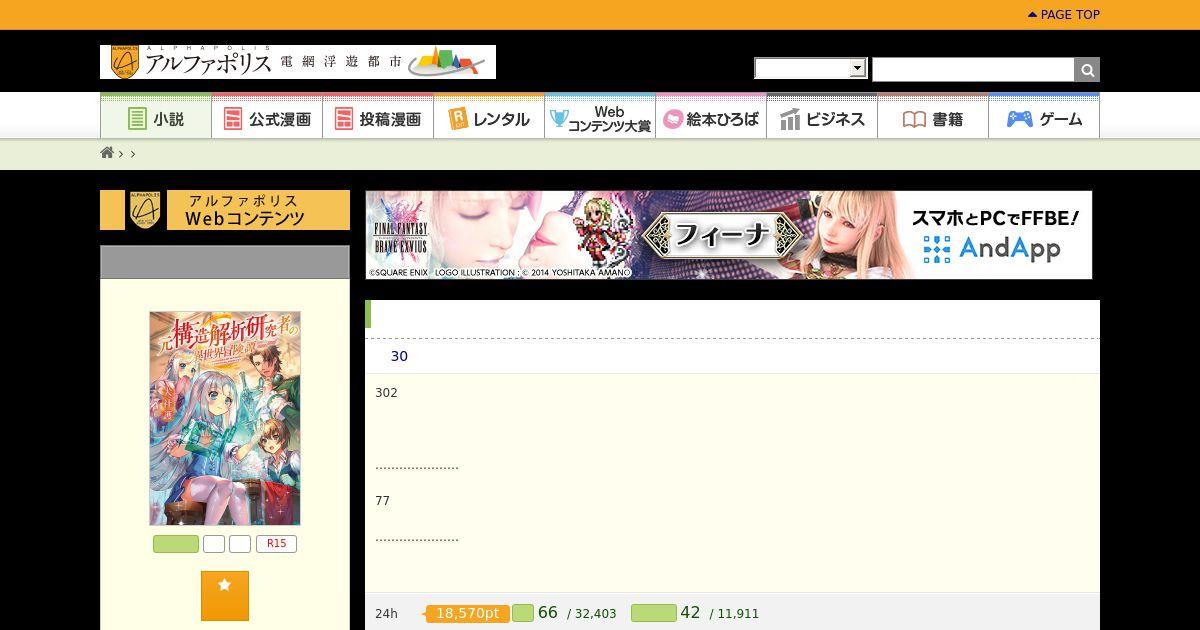Click the search magnifier button
Image resolution: width=1200 pixels, height=630 pixels.
pos(1087,69)
